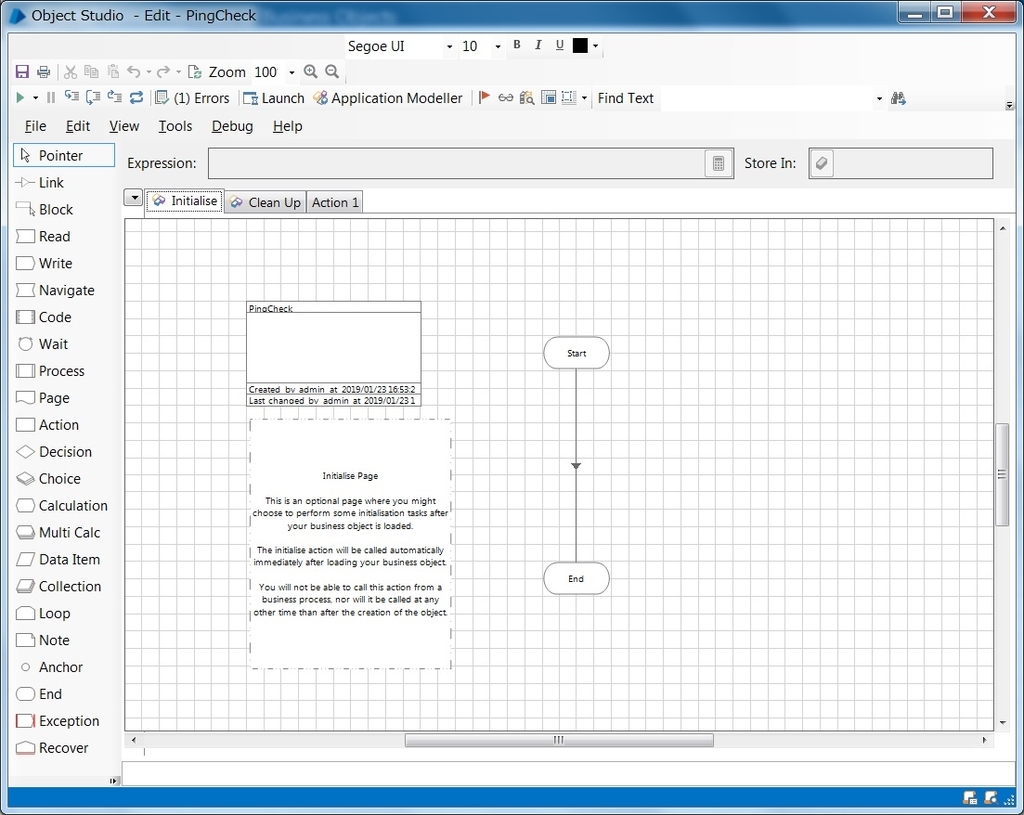Open the font name dropdown
The width and height of the screenshot is (1024, 815).
[449, 46]
